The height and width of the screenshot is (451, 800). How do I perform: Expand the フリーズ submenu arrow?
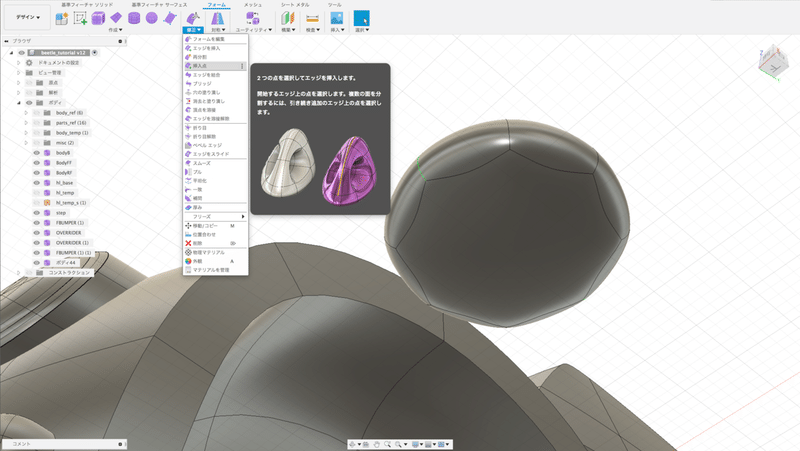point(243,217)
